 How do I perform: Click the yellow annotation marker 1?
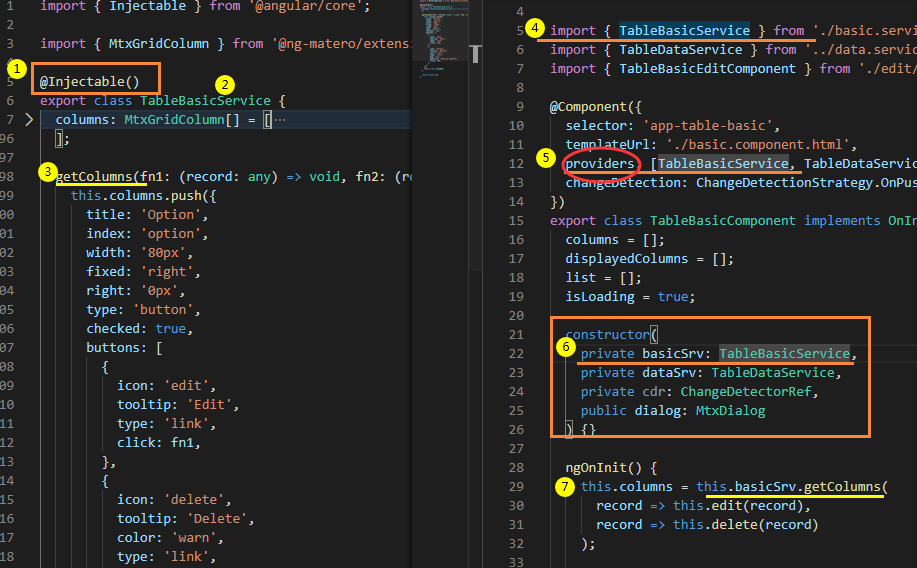[x=17, y=69]
